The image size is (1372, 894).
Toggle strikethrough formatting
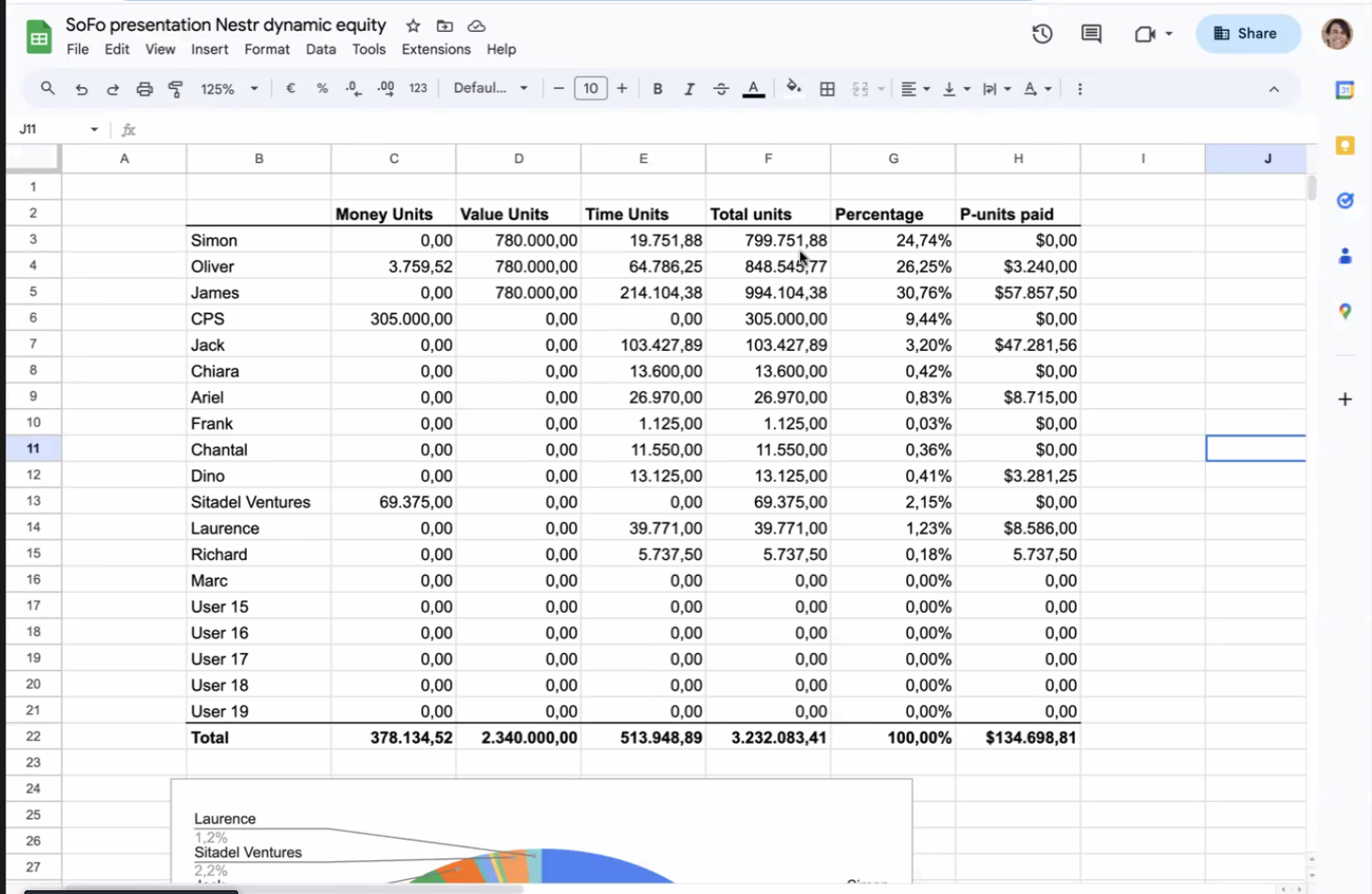(x=721, y=89)
